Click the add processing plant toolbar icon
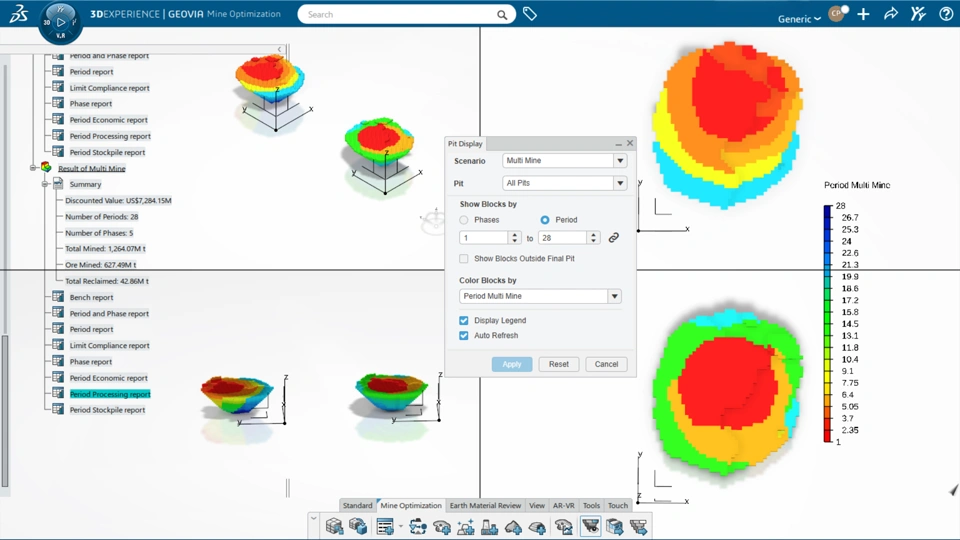This screenshot has width=960, height=540. pos(489,526)
